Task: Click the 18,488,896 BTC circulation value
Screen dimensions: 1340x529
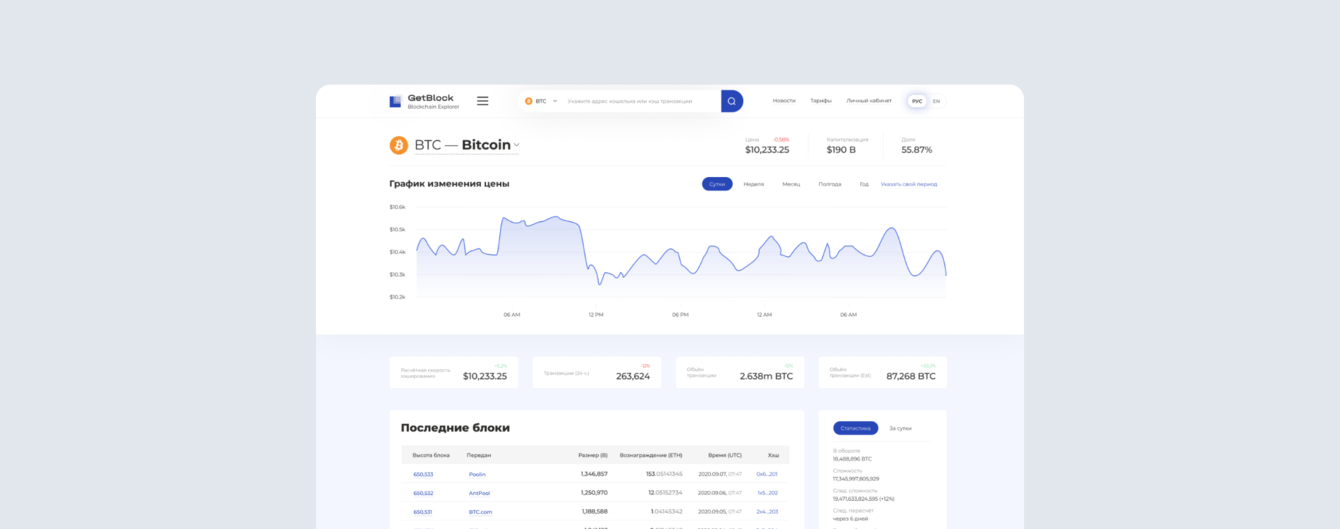Action: [852, 459]
